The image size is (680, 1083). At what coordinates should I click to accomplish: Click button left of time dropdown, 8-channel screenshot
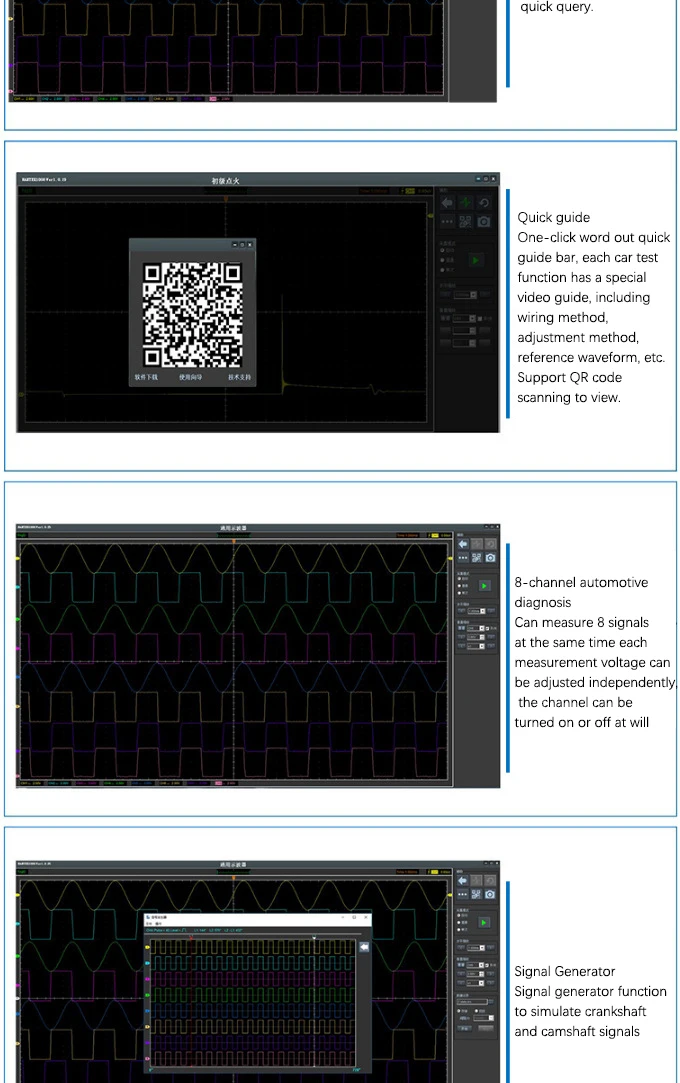pos(461,611)
